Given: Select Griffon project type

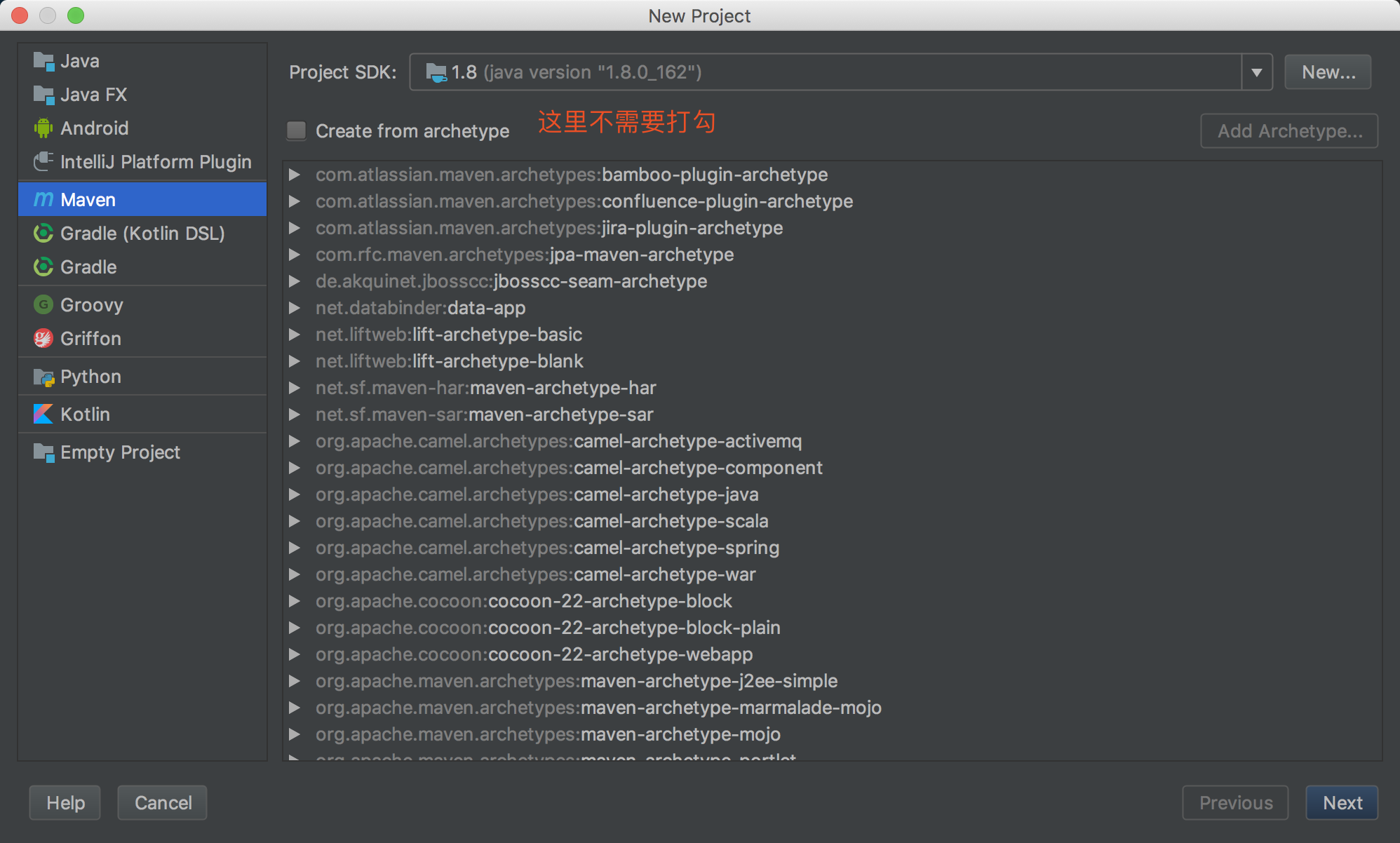Looking at the screenshot, I should click(x=142, y=339).
